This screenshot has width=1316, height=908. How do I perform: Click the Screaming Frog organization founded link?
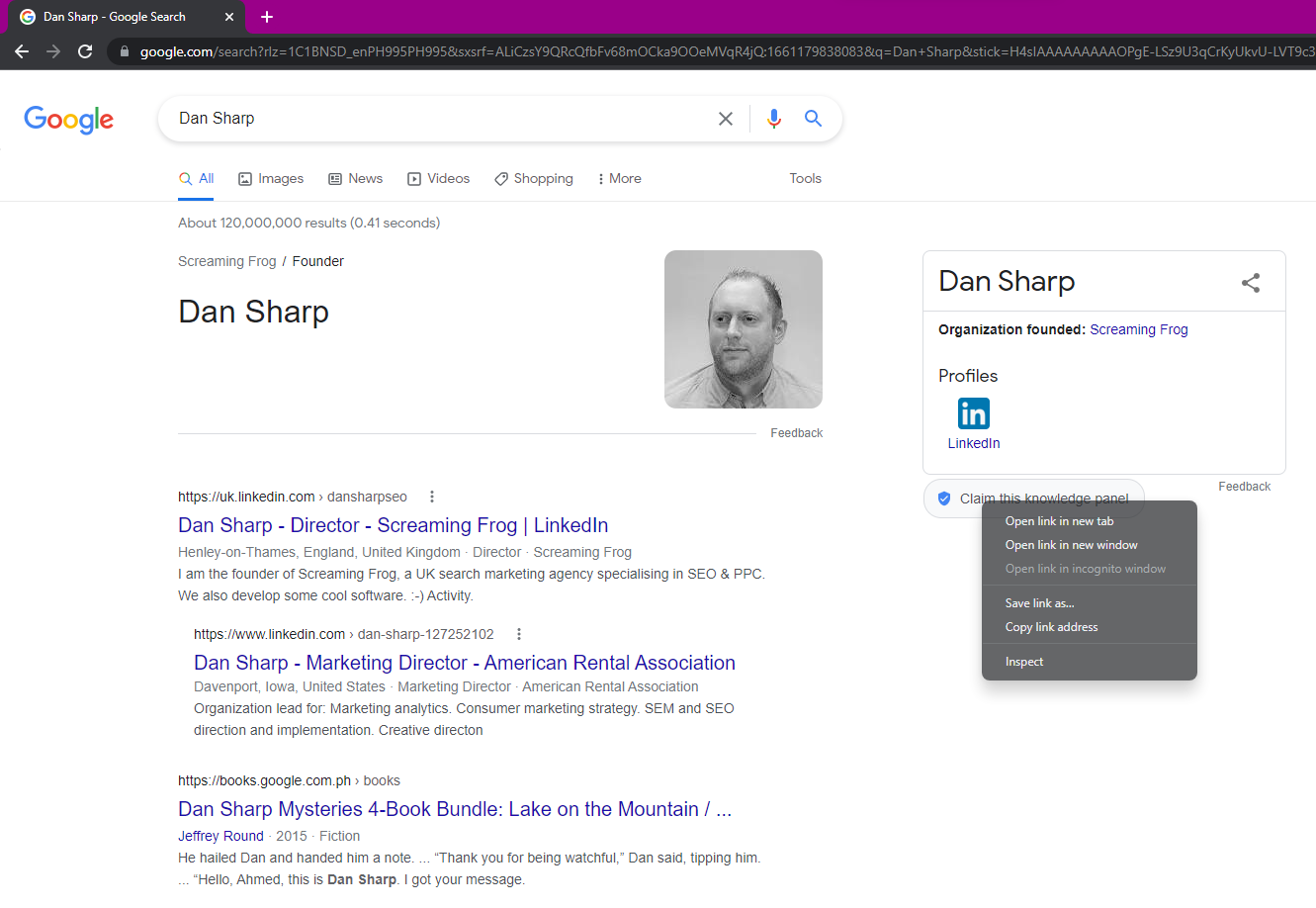[x=1139, y=329]
